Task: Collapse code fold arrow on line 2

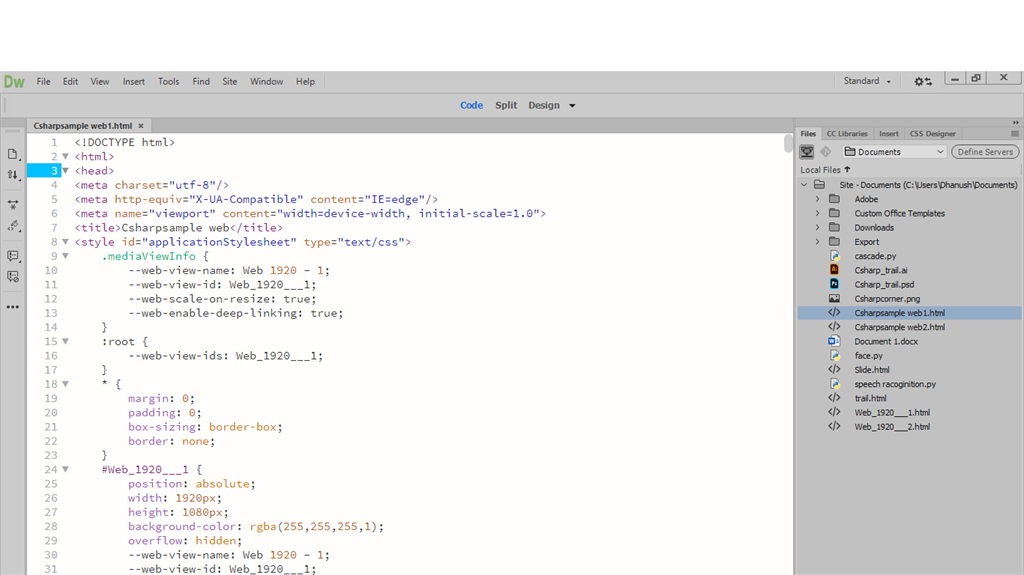Action: click(65, 156)
